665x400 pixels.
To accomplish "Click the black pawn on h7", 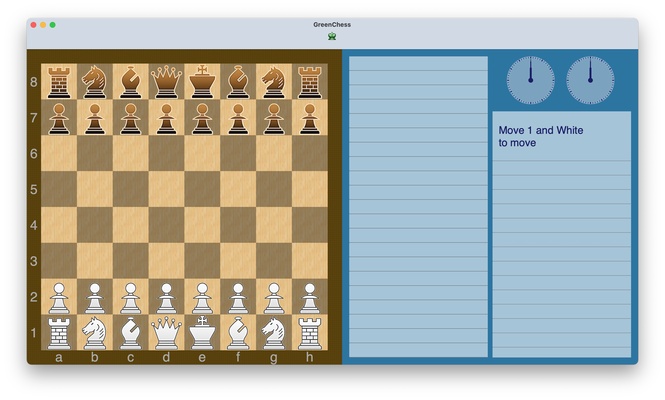I will click(x=310, y=118).
